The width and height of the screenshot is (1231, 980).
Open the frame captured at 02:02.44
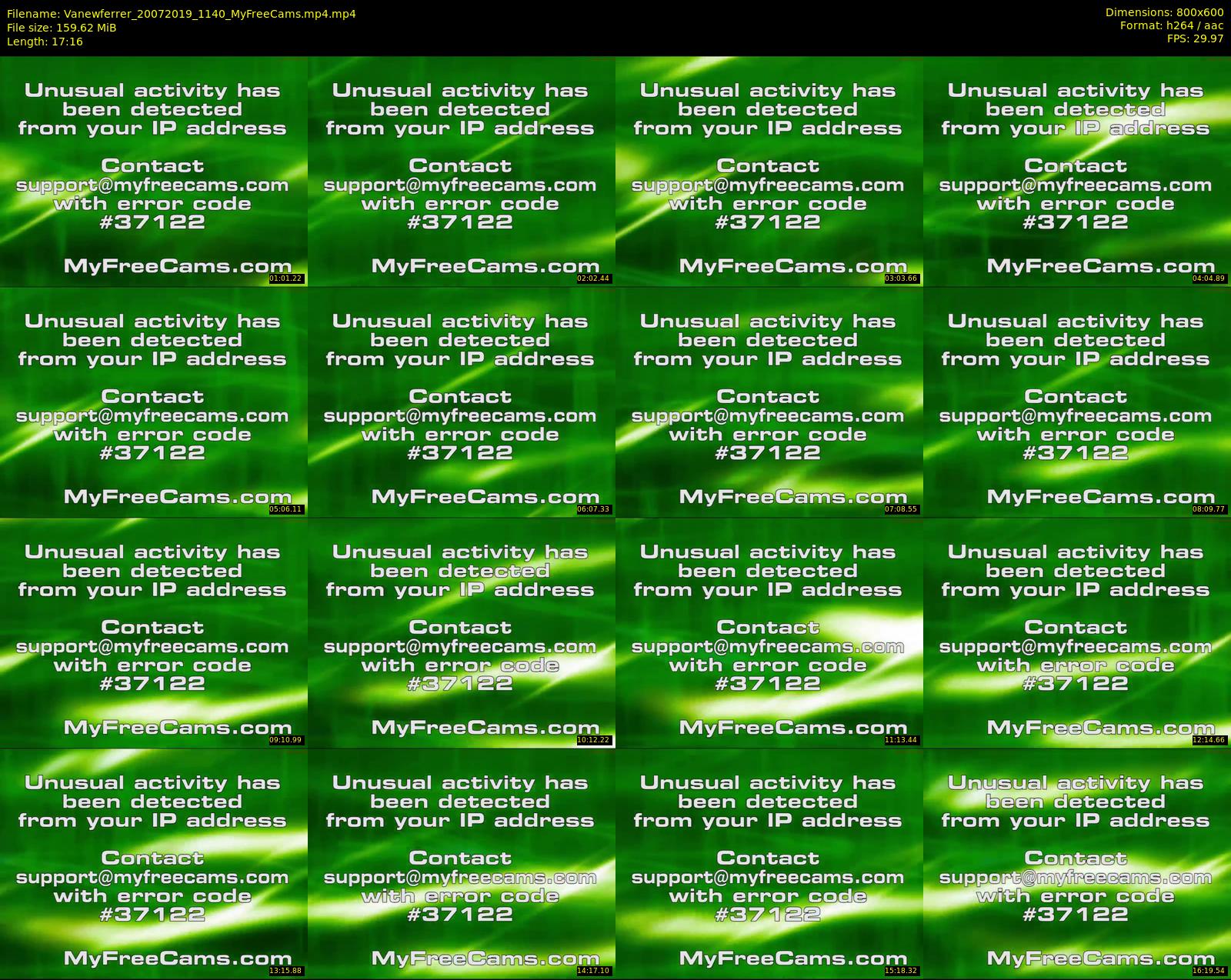pyautogui.click(x=462, y=171)
